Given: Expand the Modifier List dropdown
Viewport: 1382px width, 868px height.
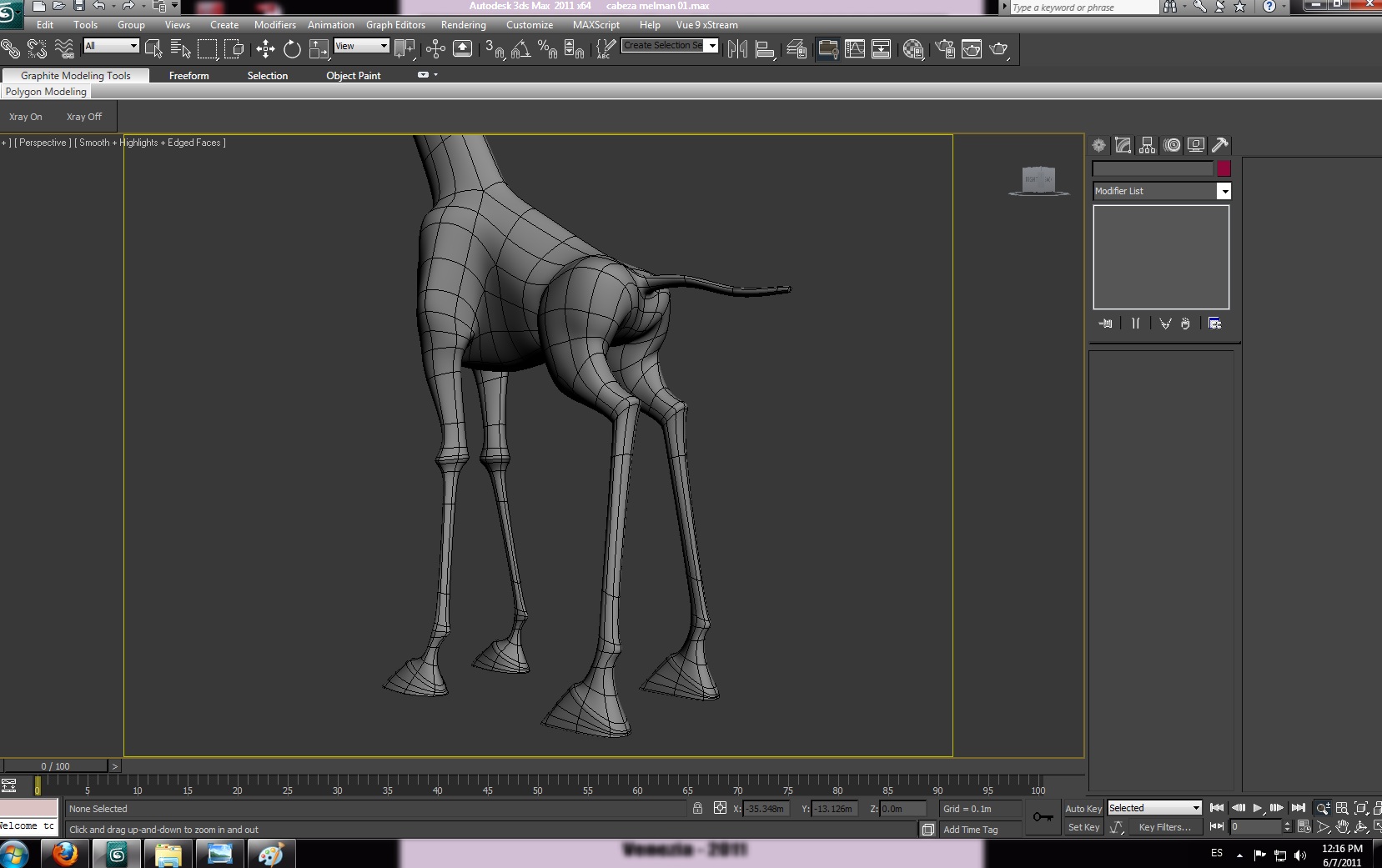Looking at the screenshot, I should [x=1224, y=192].
